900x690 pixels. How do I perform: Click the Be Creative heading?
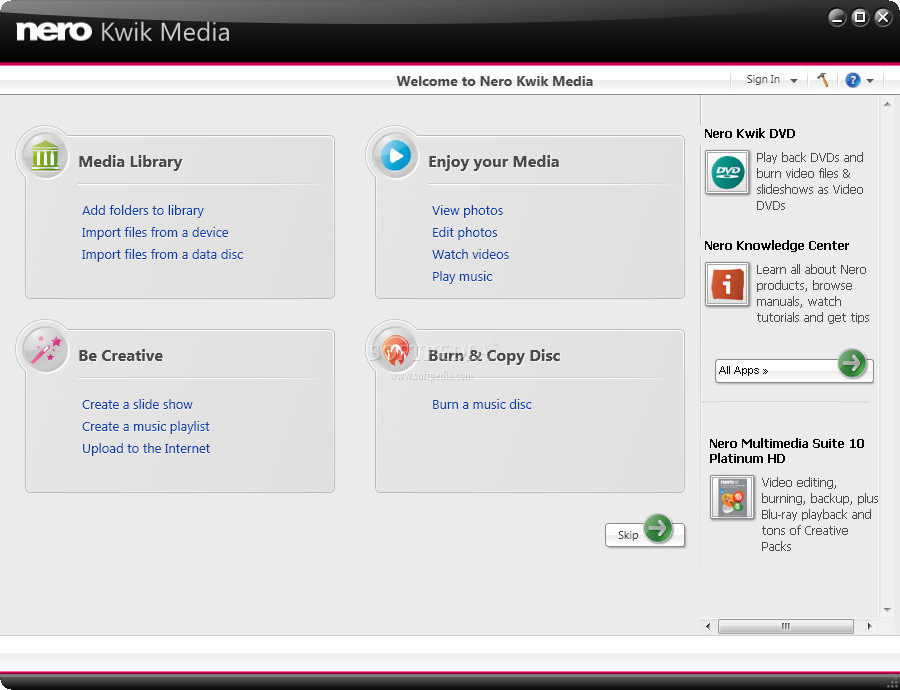tap(121, 355)
